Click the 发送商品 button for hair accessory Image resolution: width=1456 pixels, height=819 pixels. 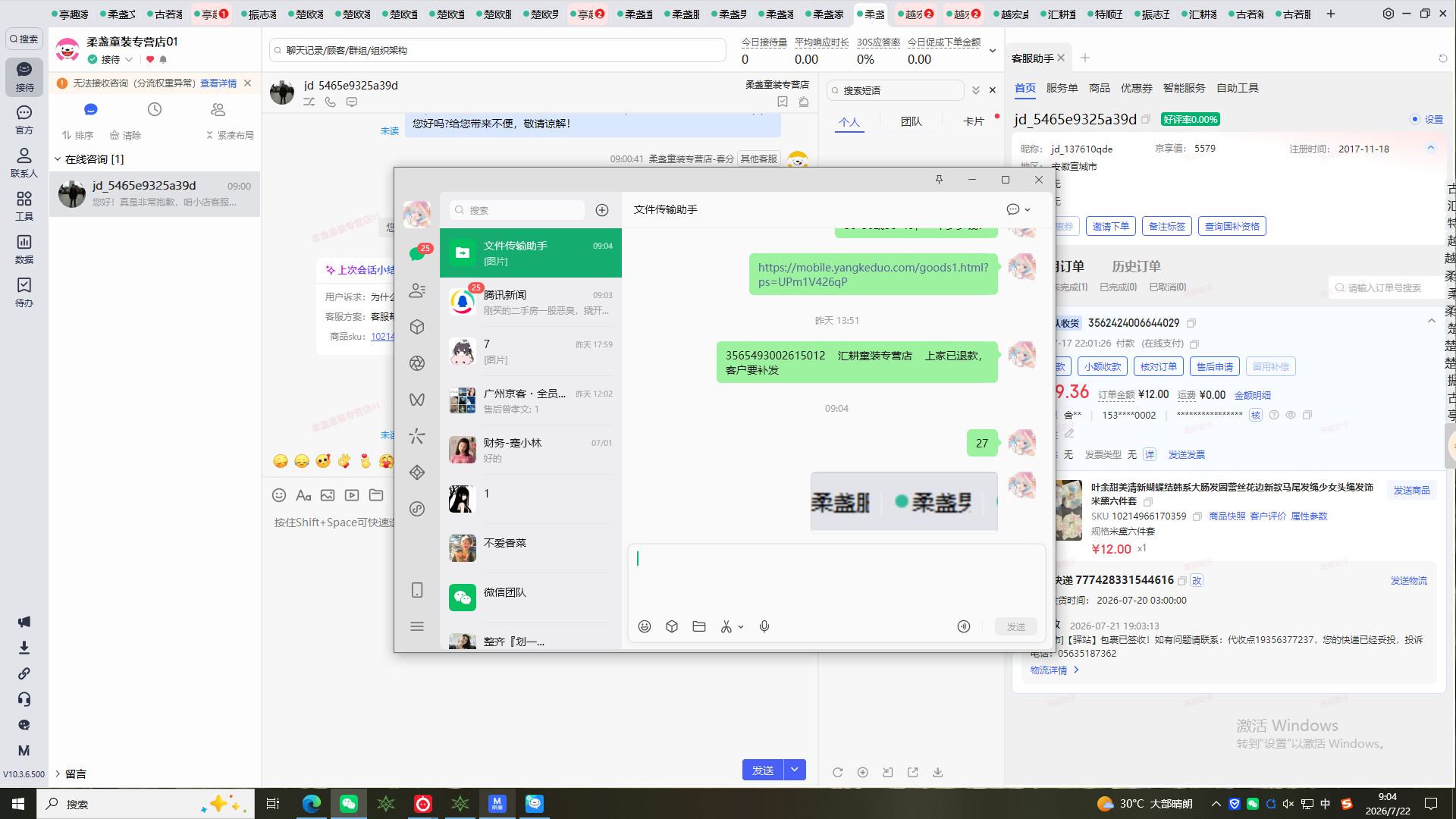point(1412,491)
